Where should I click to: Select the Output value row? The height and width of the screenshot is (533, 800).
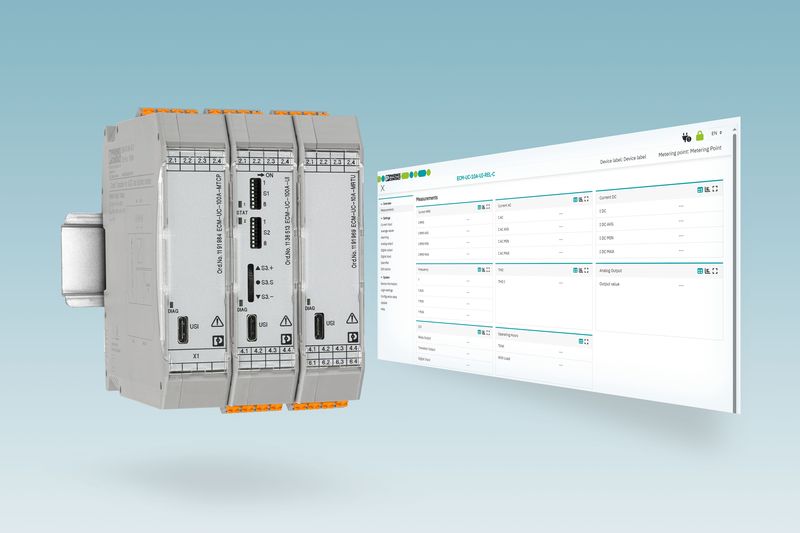pos(659,285)
